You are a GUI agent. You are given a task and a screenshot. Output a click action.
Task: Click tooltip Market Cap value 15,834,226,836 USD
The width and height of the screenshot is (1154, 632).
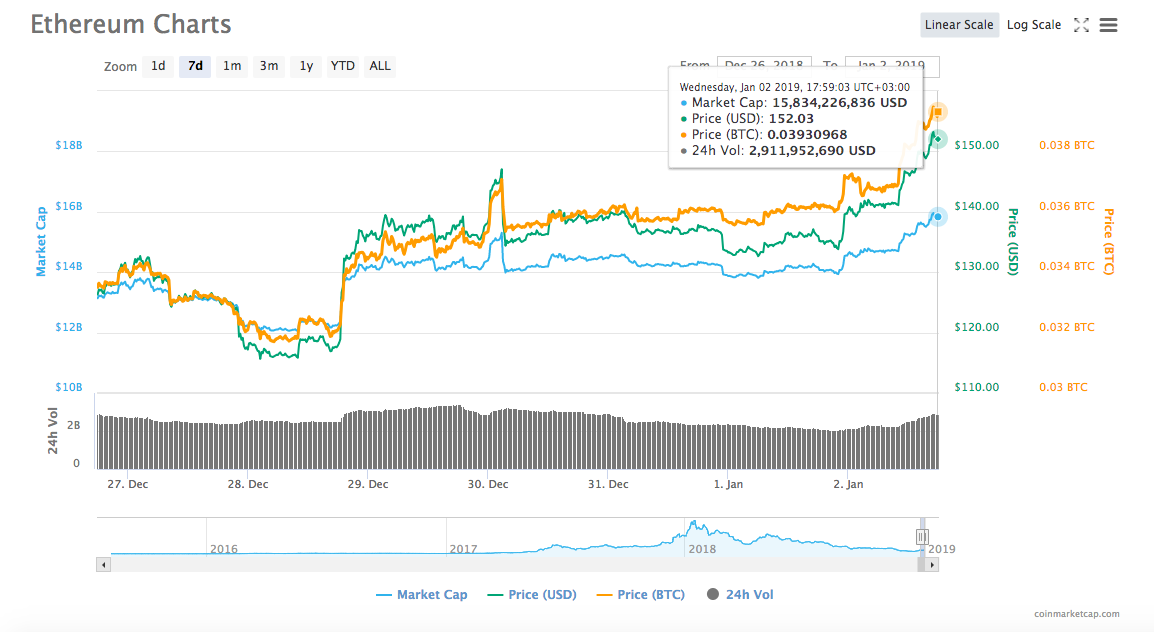[839, 103]
